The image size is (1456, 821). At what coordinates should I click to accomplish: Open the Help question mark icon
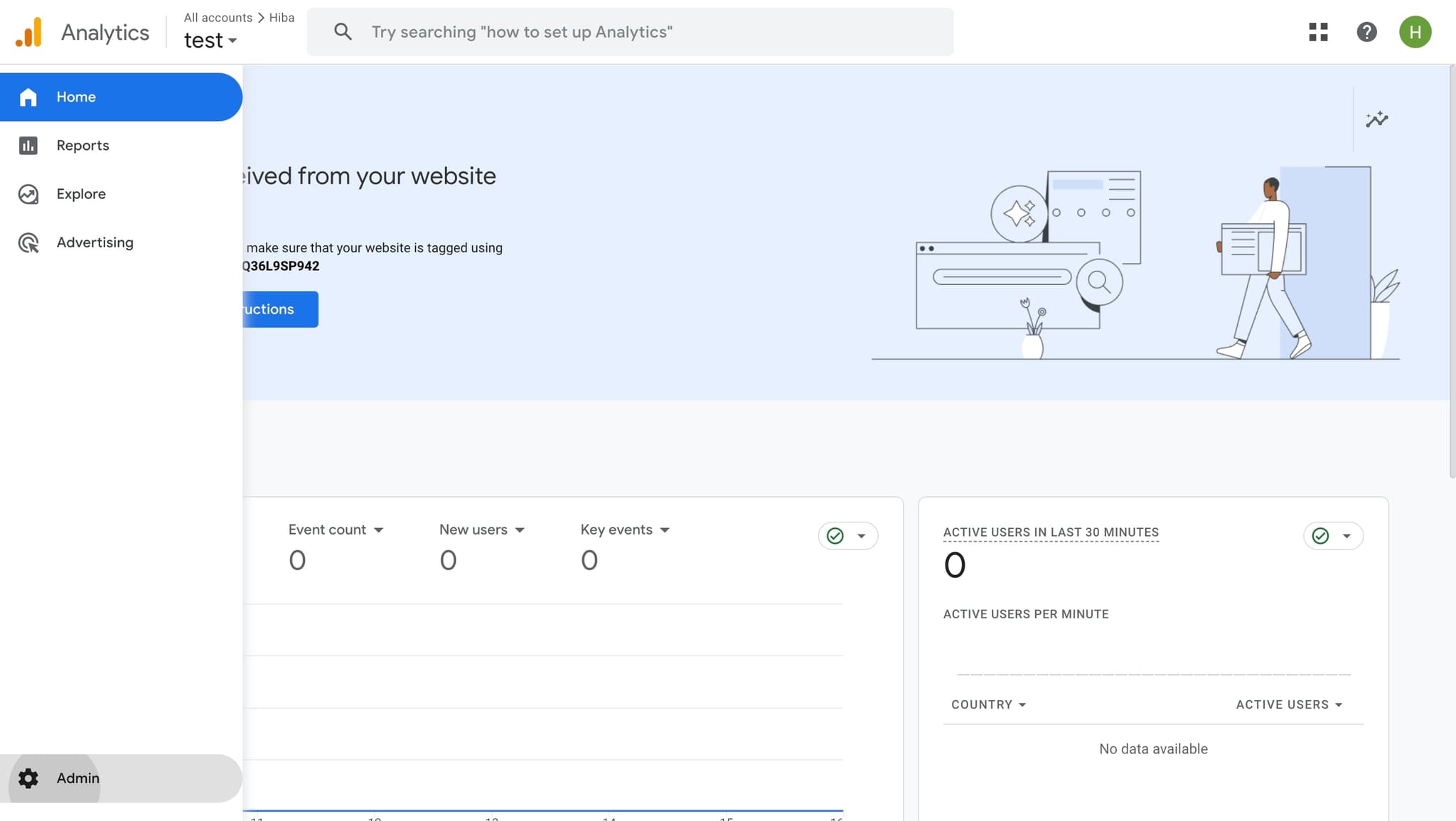tap(1366, 32)
